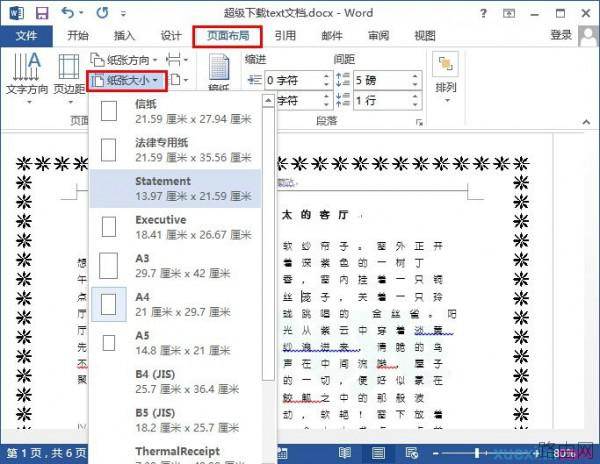Viewport: 600px width, 464px height.
Task: Click the user account avatar icon
Action: [588, 36]
